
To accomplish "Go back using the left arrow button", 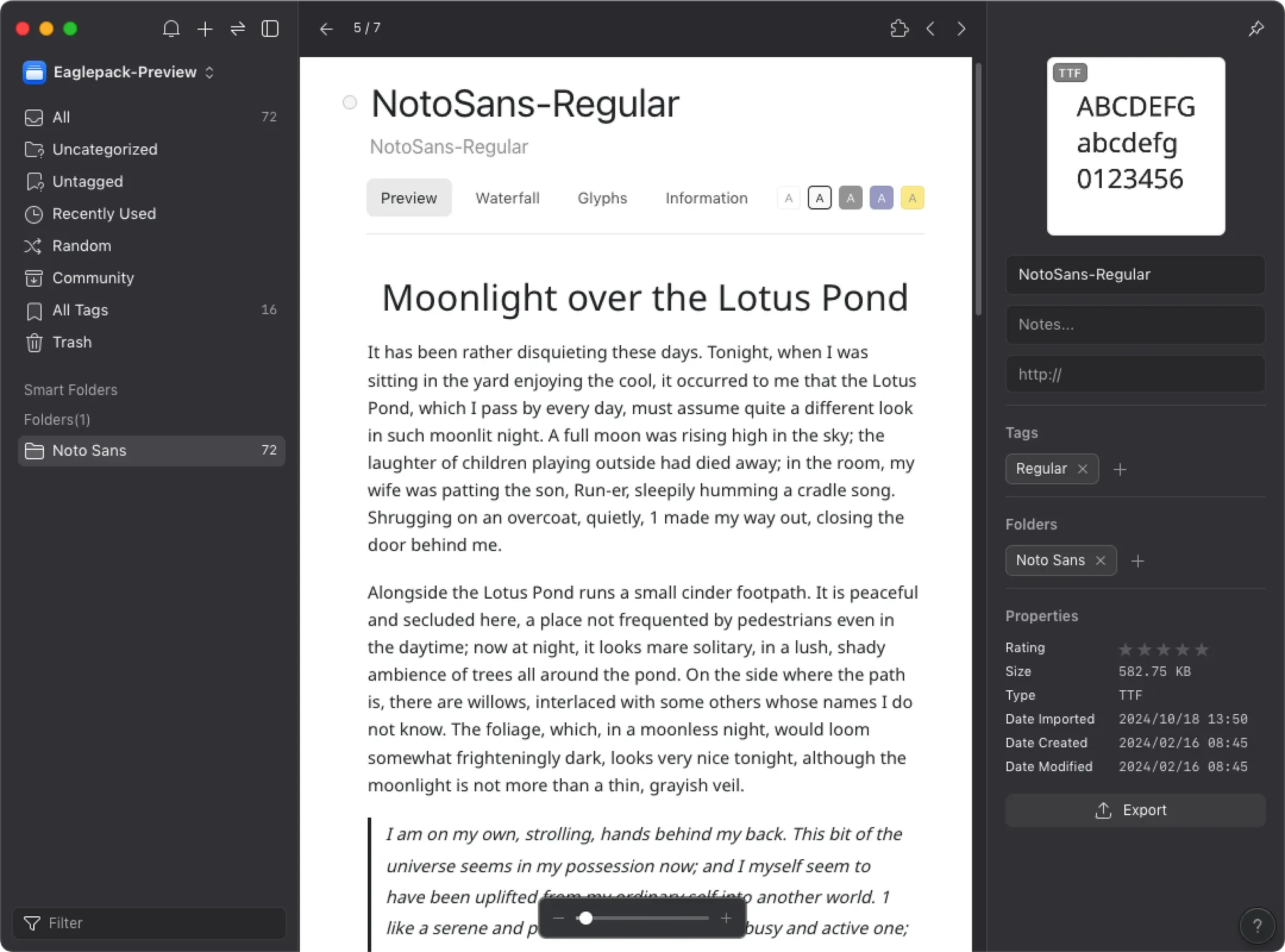I will coord(326,29).
